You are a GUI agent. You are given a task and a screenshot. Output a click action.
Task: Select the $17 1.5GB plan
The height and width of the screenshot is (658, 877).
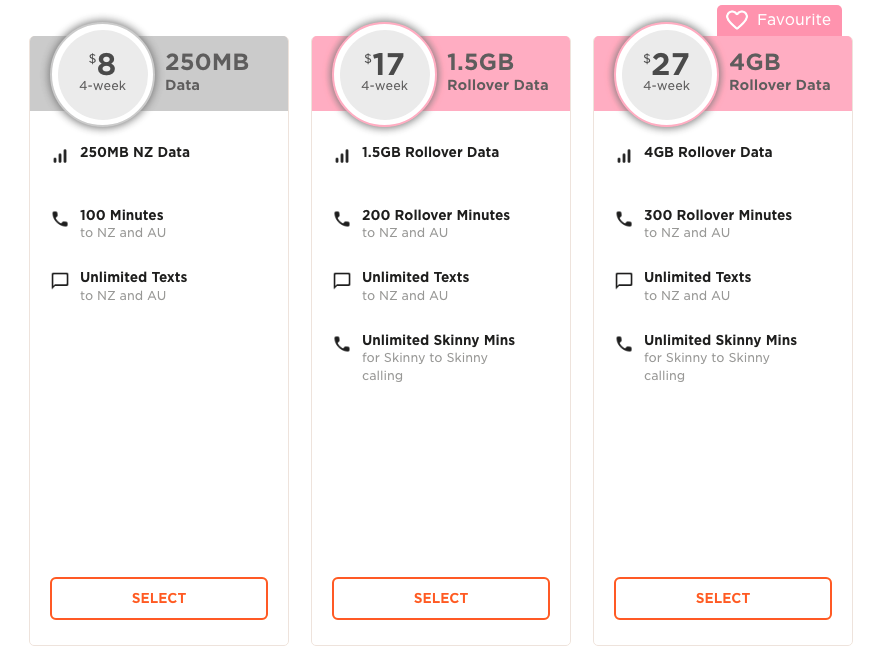[441, 598]
